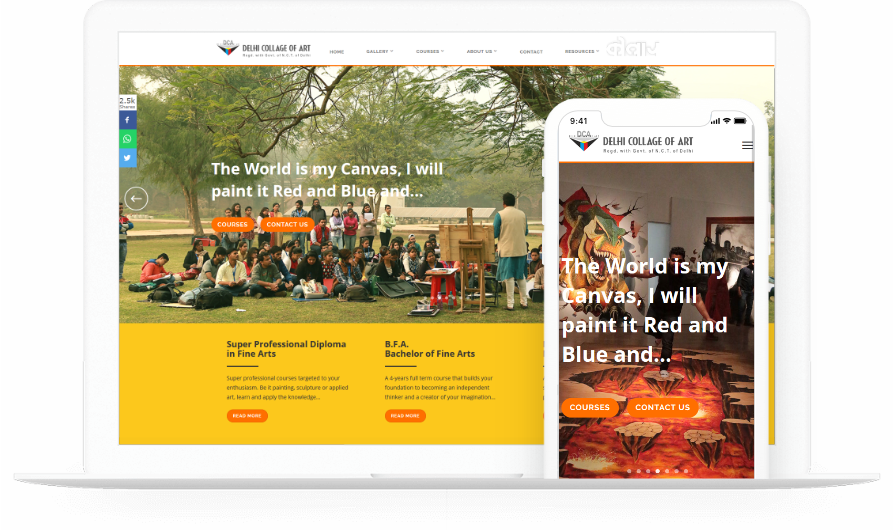This screenshot has height=530, width=893.
Task: Open the Home menu item
Action: coord(337,52)
